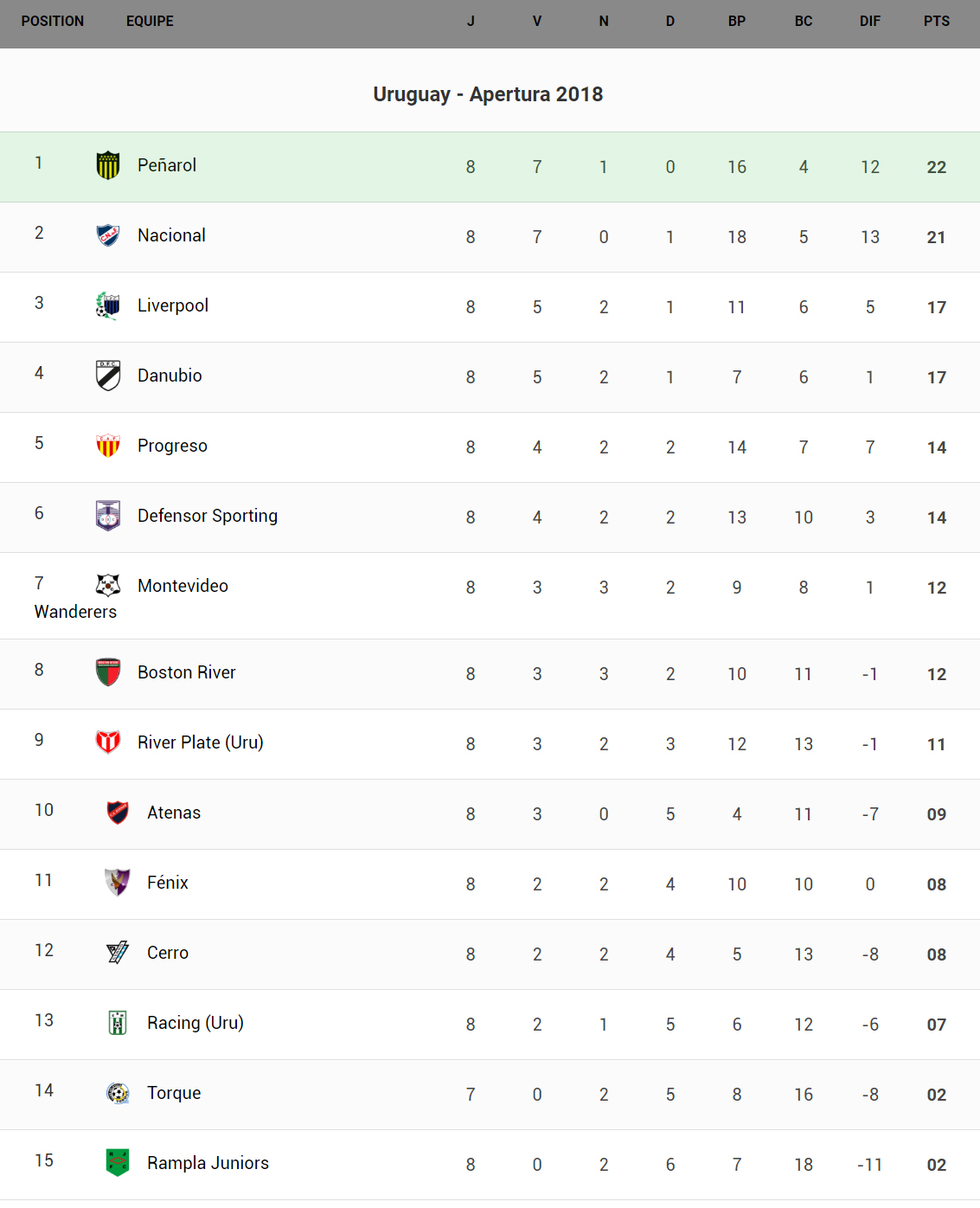Click the Uruguay - Apertura 2018 title
Screen dimensions: 980x1208
(x=488, y=94)
